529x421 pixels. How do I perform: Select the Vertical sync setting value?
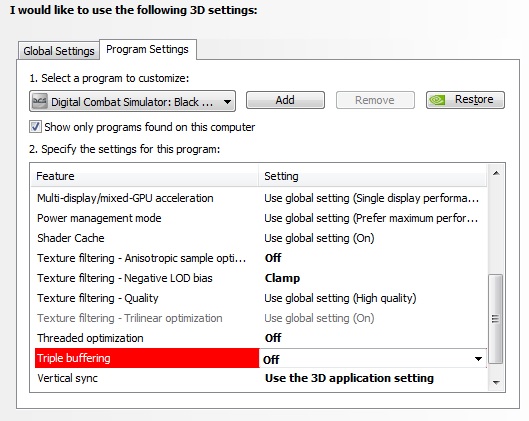click(x=349, y=378)
